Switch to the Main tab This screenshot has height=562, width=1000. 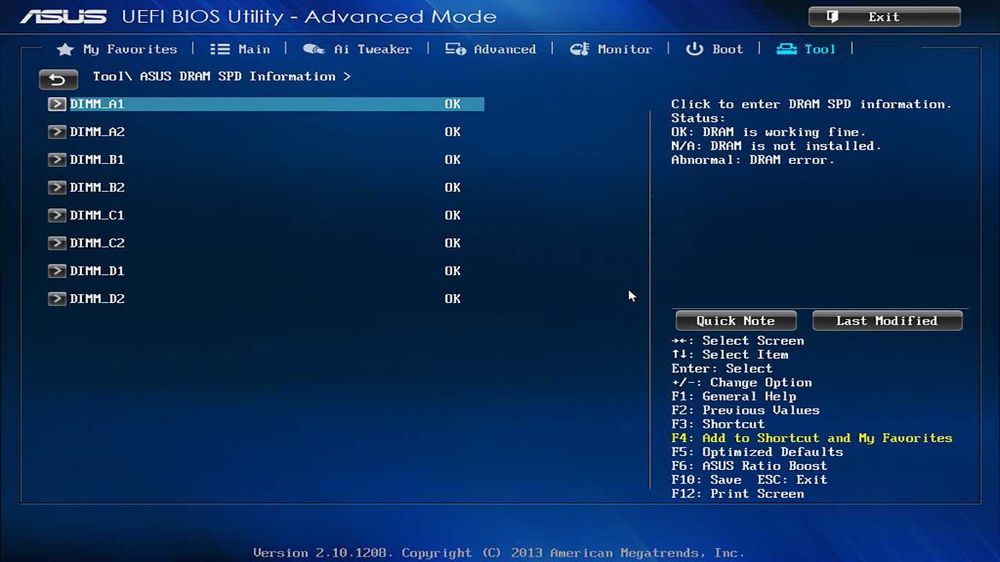(x=254, y=49)
